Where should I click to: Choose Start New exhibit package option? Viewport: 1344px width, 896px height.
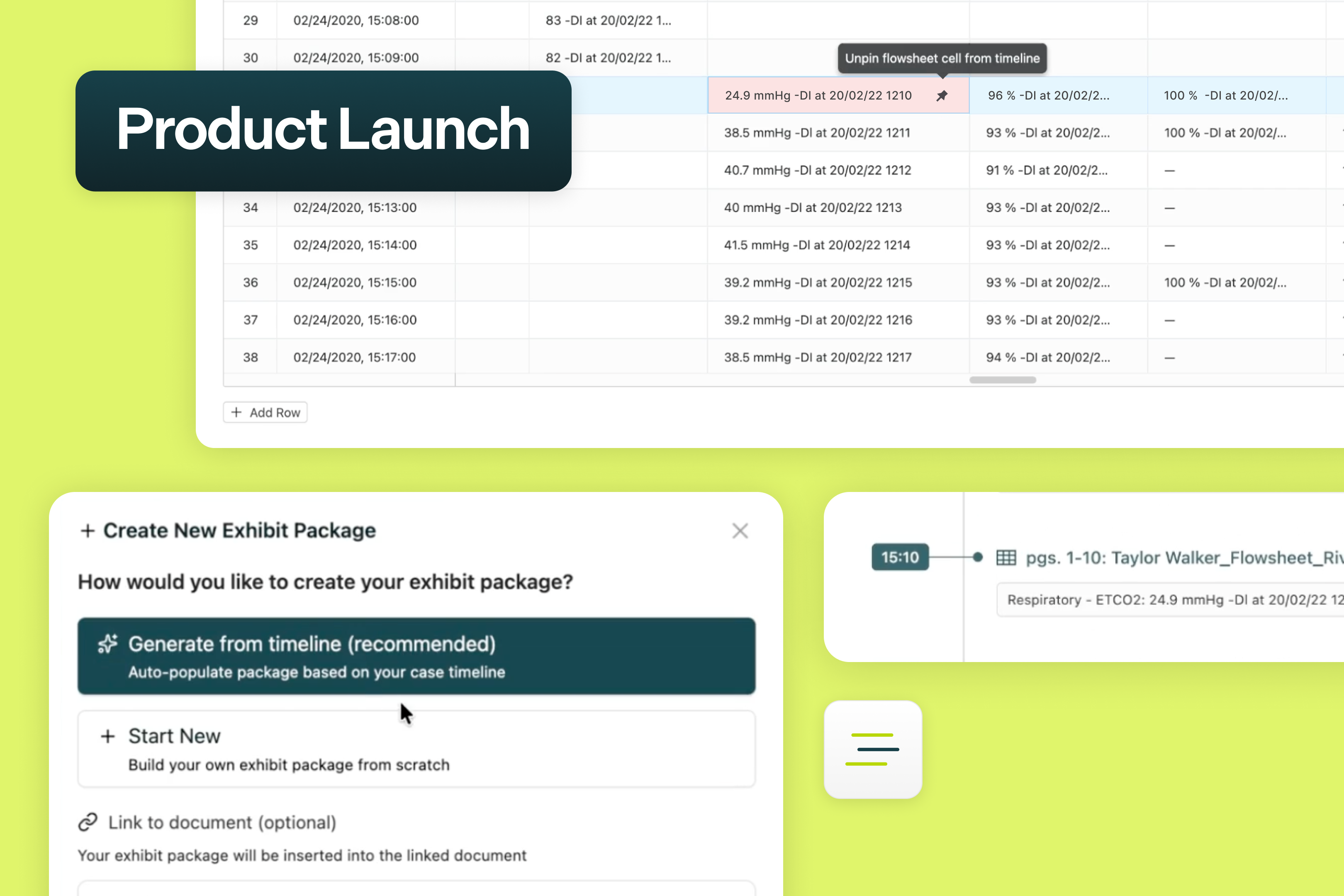(x=416, y=749)
